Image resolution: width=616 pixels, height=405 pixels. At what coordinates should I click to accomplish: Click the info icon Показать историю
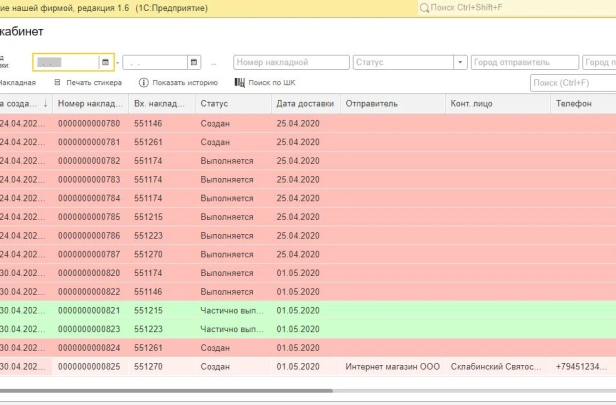(143, 82)
